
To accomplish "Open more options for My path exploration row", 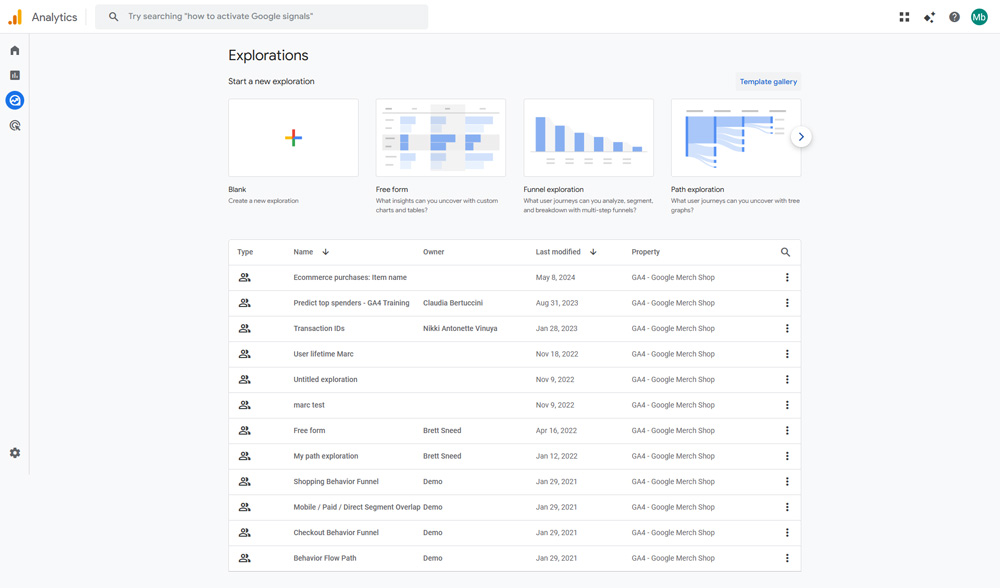I will click(x=787, y=456).
